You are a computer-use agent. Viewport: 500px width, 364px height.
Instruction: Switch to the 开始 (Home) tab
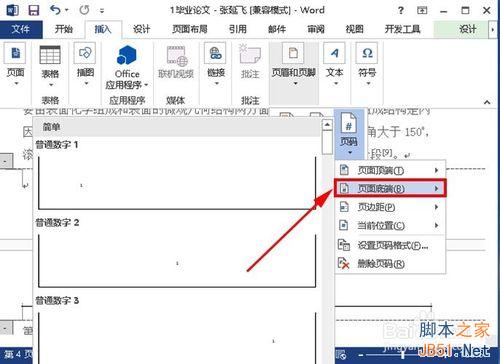click(64, 29)
